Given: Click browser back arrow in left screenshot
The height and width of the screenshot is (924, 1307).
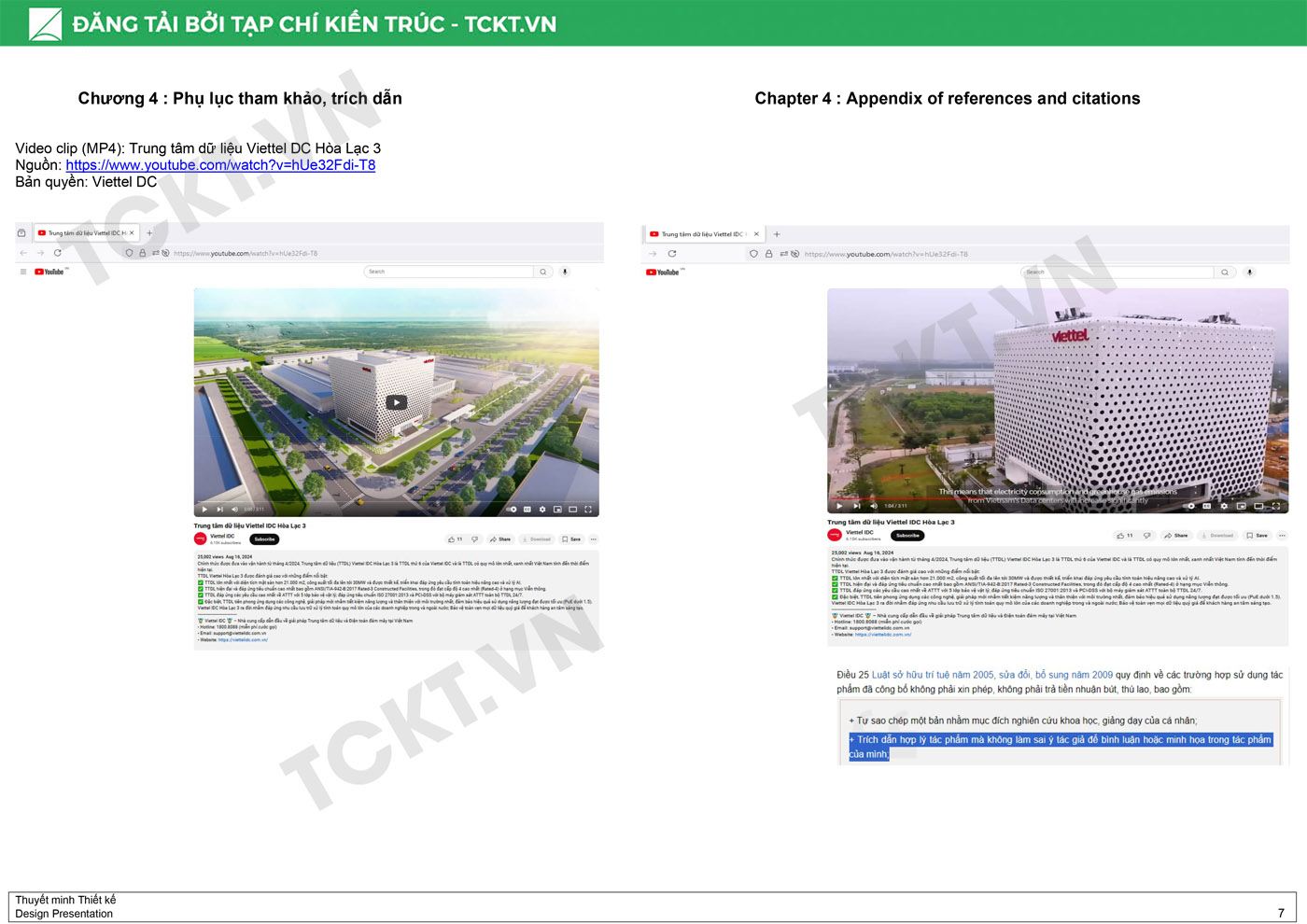Looking at the screenshot, I should coord(23,253).
